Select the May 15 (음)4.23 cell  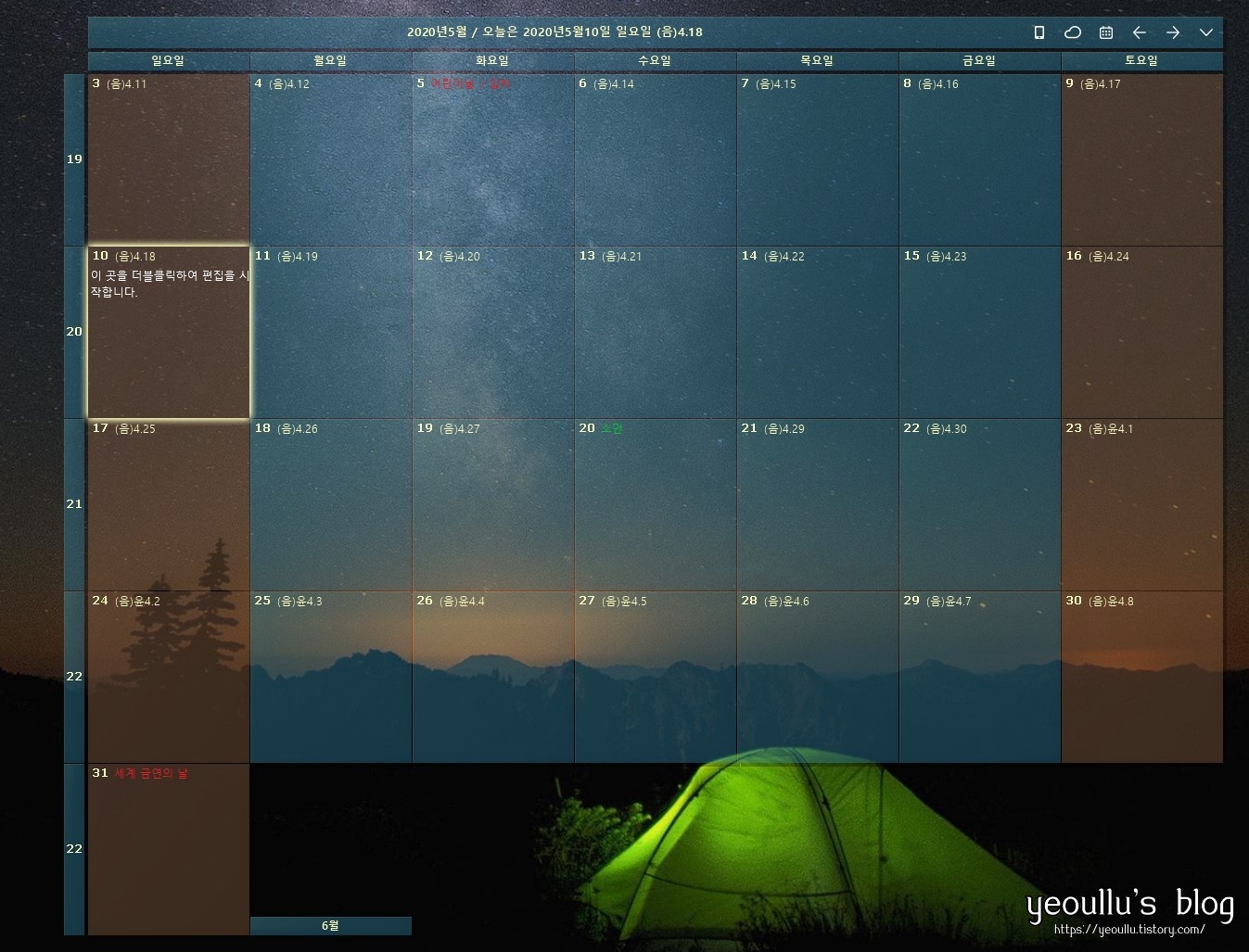click(980, 332)
